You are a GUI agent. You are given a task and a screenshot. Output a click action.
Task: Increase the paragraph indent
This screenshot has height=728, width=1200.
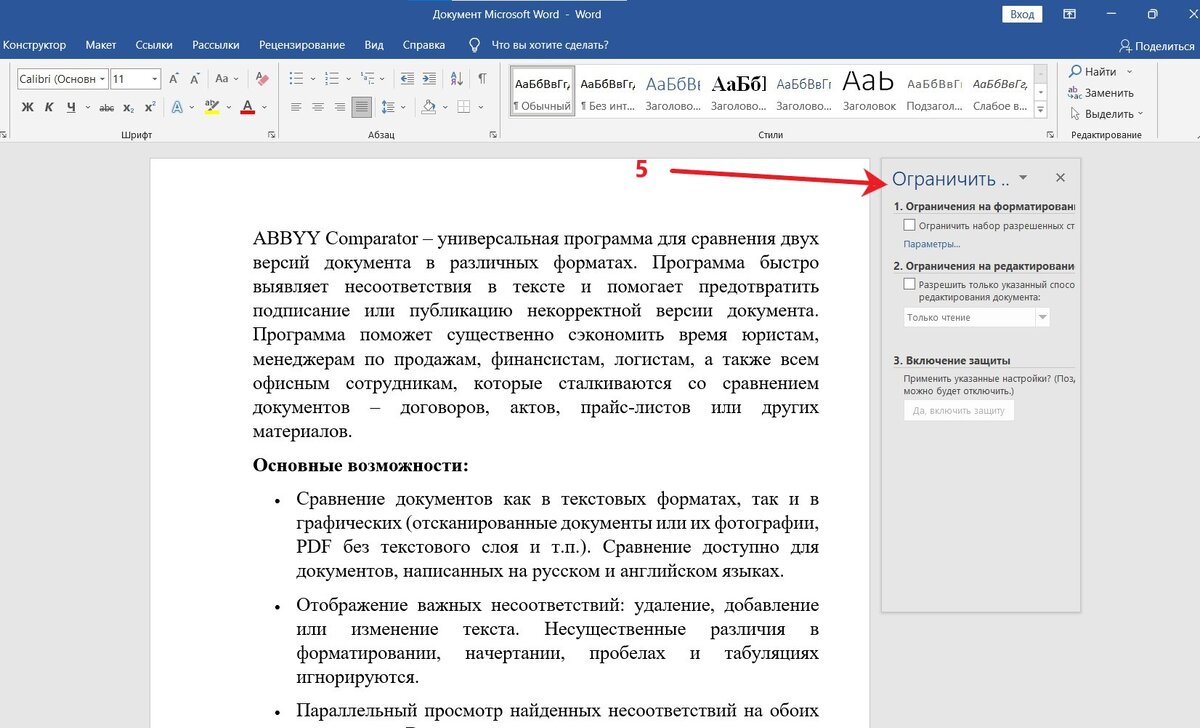pos(428,78)
